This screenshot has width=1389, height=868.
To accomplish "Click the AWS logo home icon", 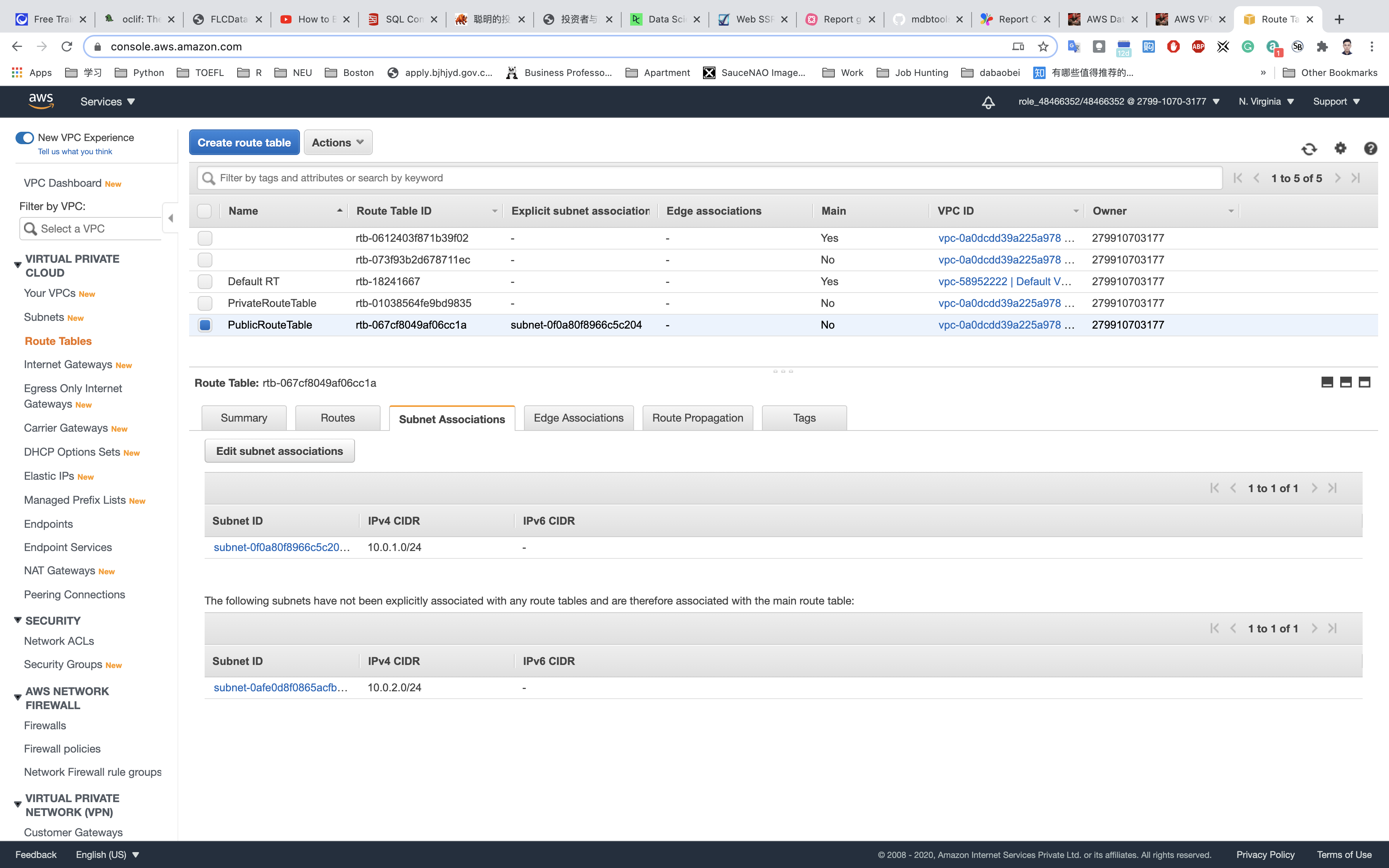I will coord(41,101).
